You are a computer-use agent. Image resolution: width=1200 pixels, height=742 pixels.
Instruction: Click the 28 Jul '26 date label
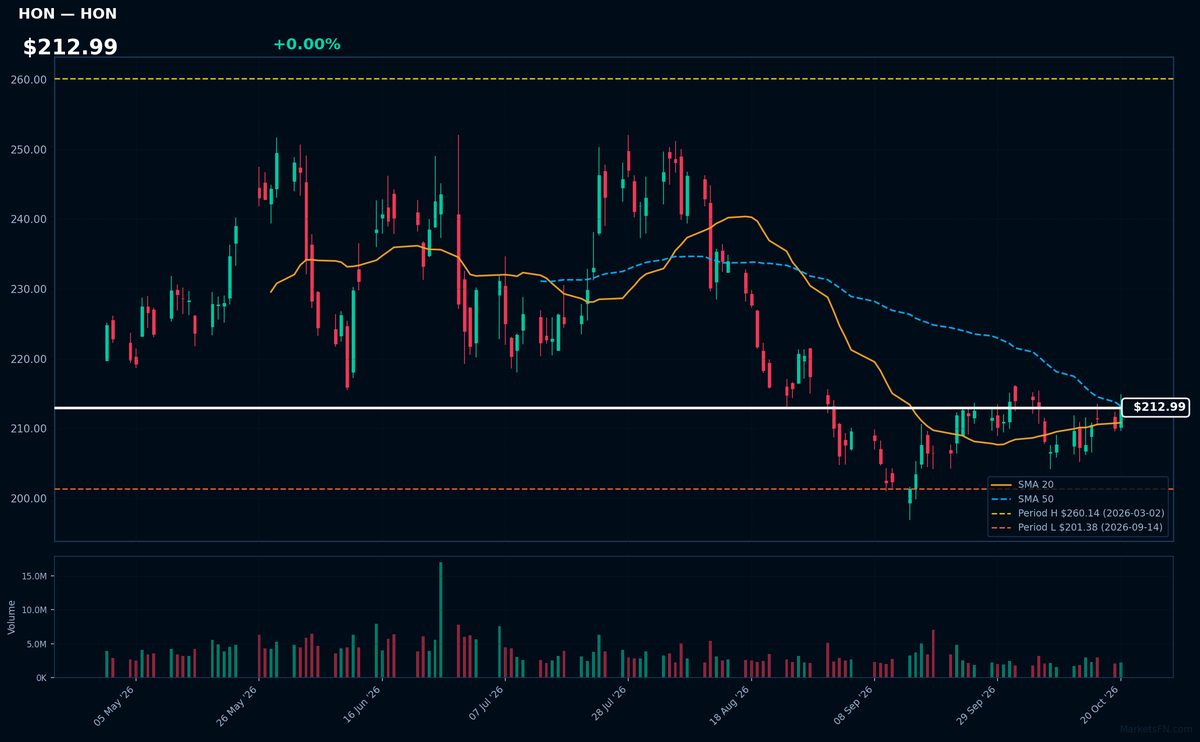click(x=608, y=705)
